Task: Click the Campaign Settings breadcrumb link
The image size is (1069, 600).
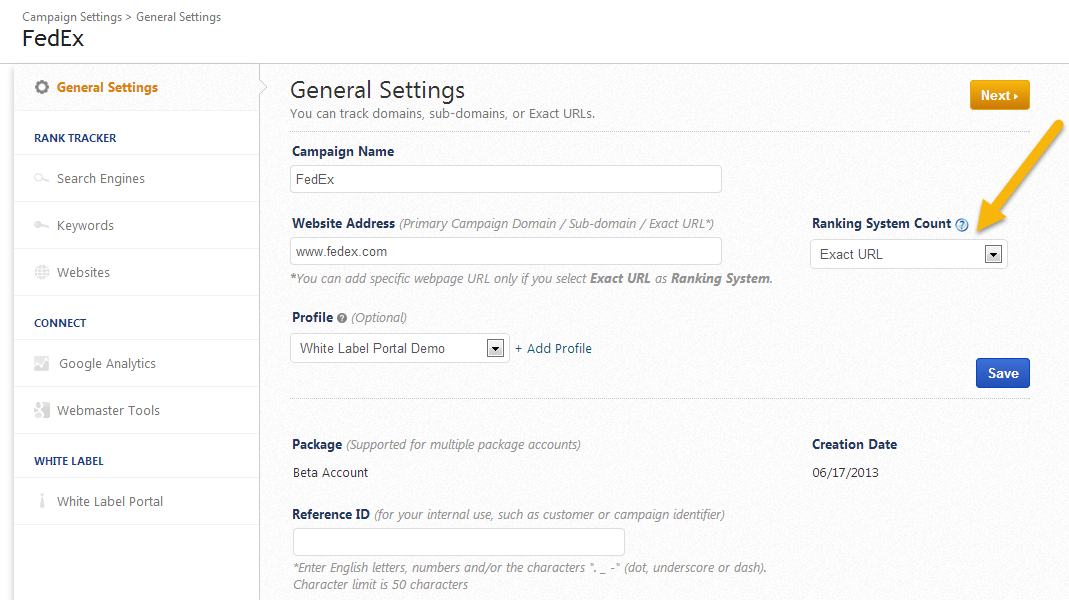Action: coord(71,17)
